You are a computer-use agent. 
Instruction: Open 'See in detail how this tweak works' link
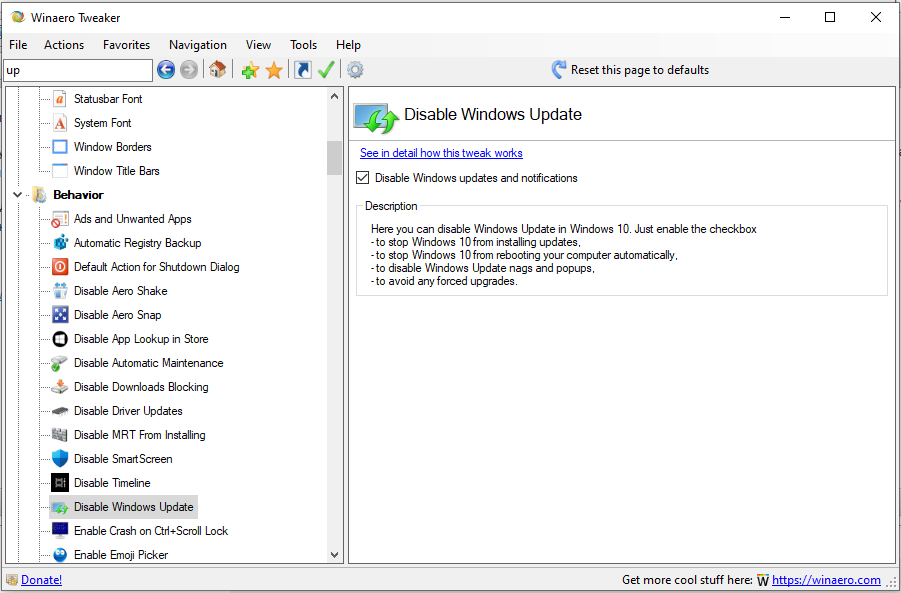pos(441,153)
